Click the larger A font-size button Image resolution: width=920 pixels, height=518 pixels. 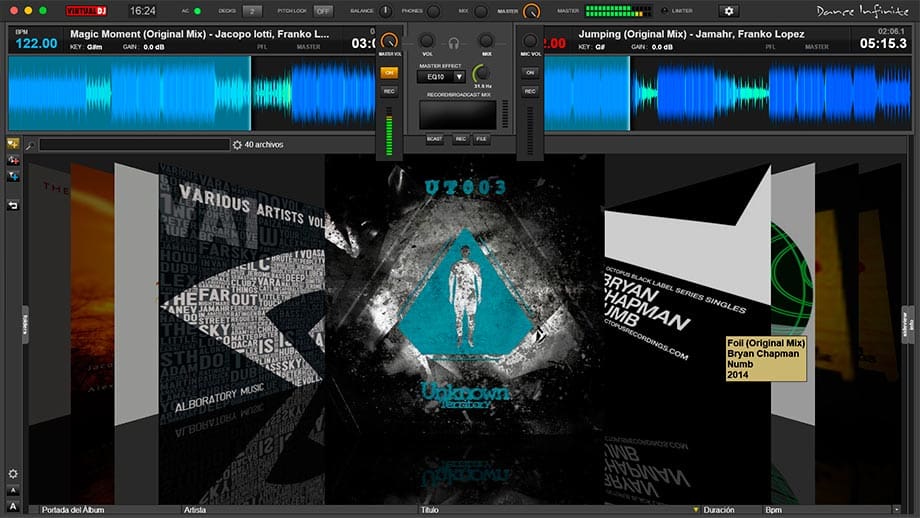(13, 506)
